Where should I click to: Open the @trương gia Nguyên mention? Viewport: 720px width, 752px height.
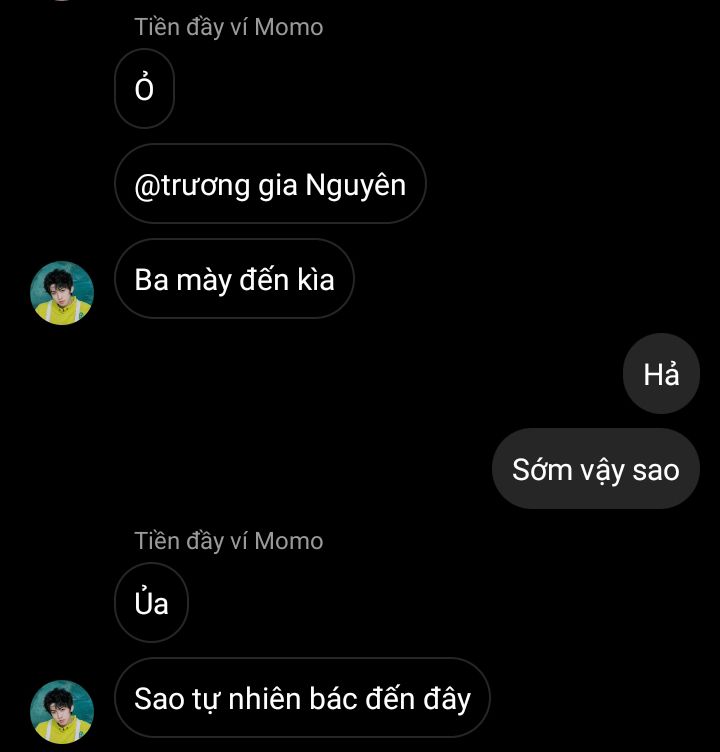(270, 184)
